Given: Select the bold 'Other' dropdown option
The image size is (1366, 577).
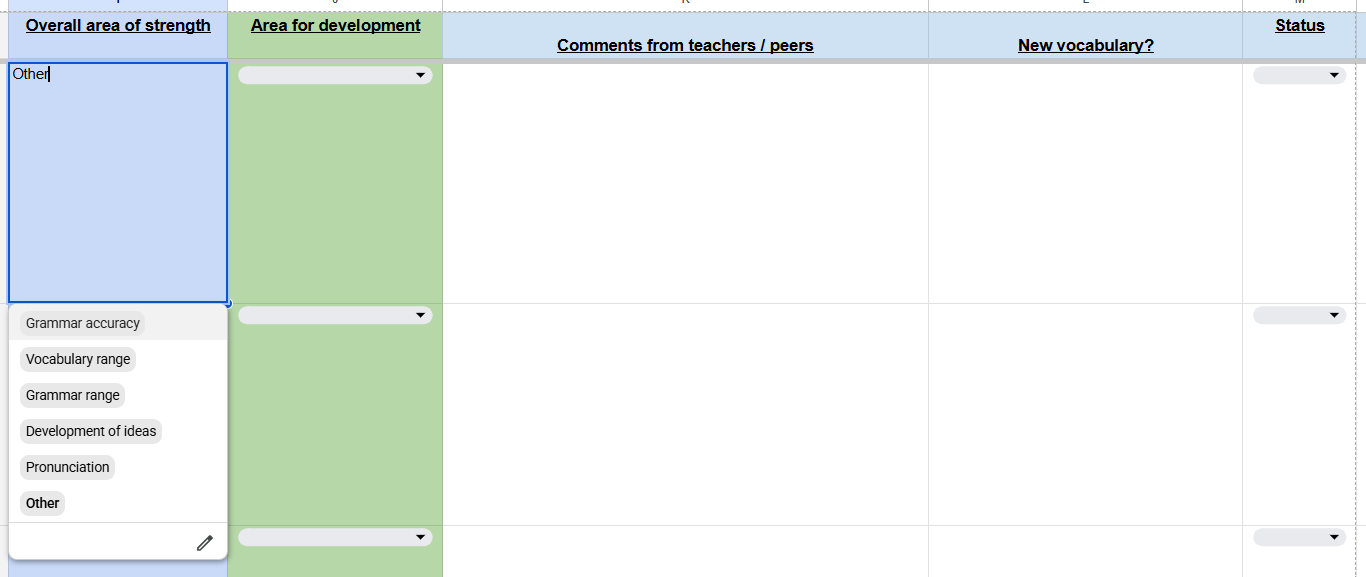Looking at the screenshot, I should click(x=43, y=503).
